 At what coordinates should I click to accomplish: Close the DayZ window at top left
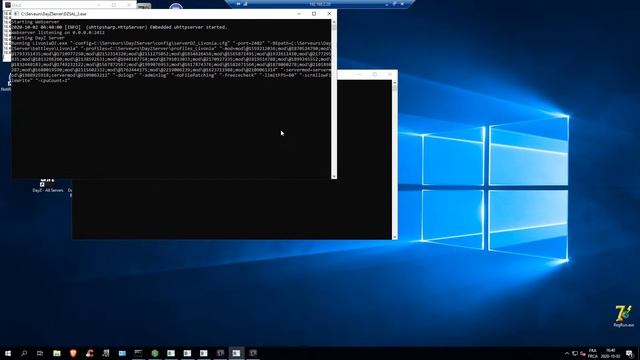tap(129, 5)
